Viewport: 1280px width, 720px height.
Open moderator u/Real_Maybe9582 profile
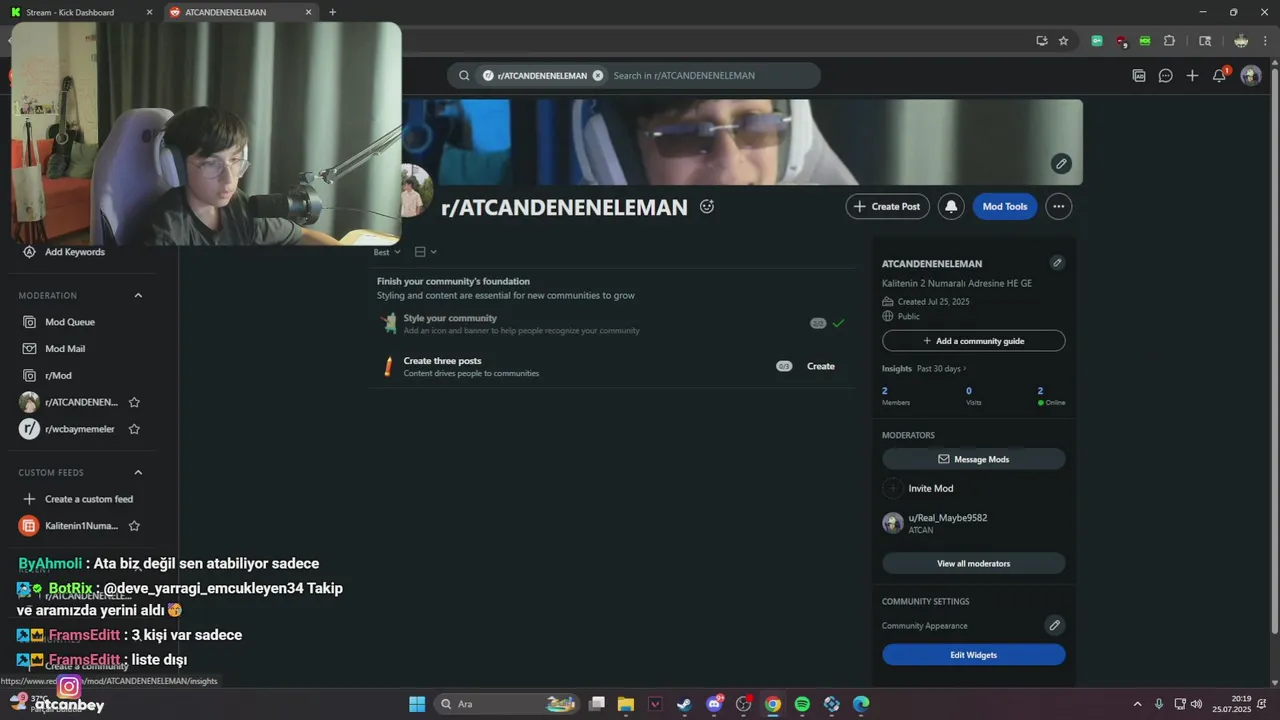pyautogui.click(x=948, y=518)
